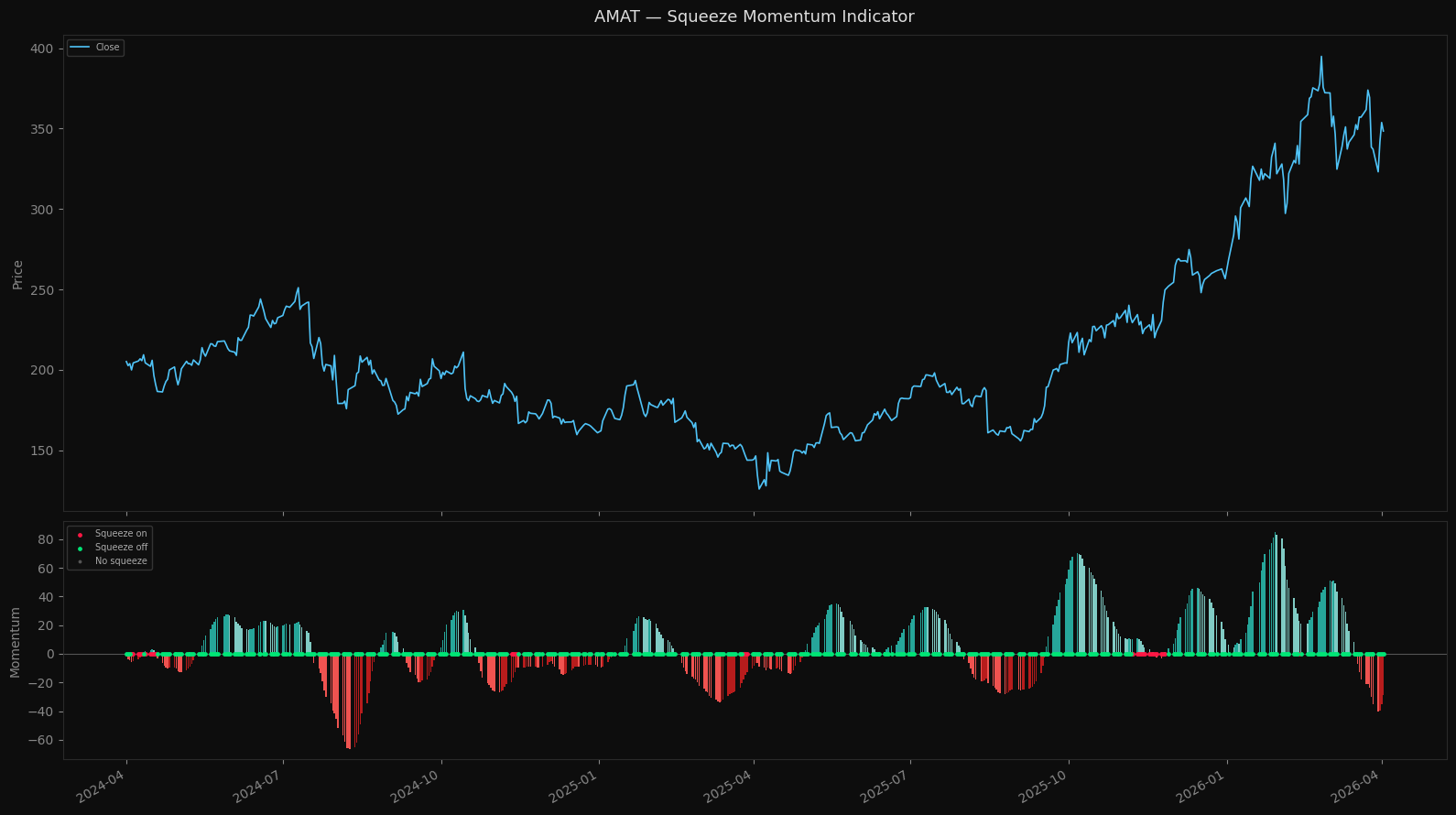Click the 150 price tick label

(42, 451)
